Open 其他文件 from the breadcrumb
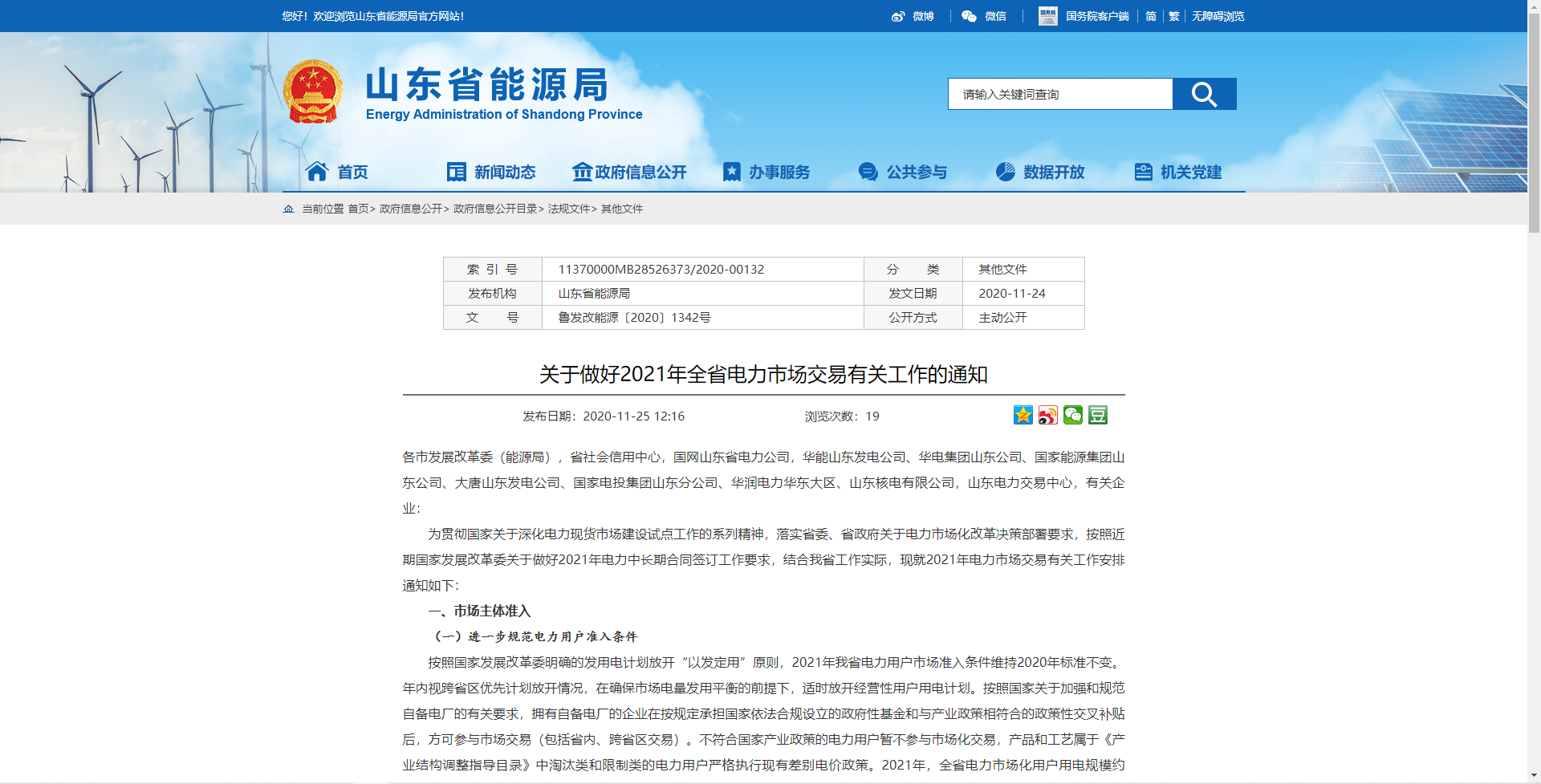 623,209
